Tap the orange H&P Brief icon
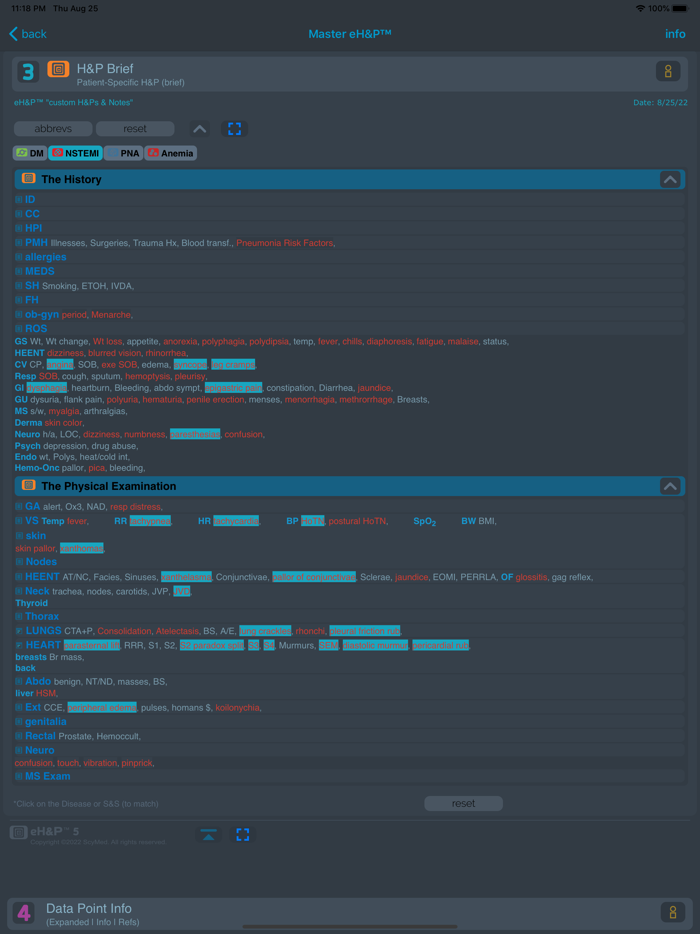Image resolution: width=700 pixels, height=934 pixels. [58, 69]
